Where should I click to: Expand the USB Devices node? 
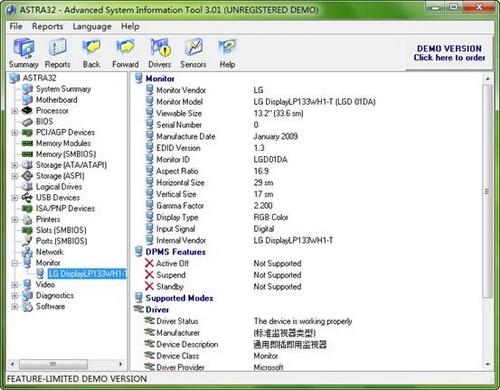coord(15,198)
